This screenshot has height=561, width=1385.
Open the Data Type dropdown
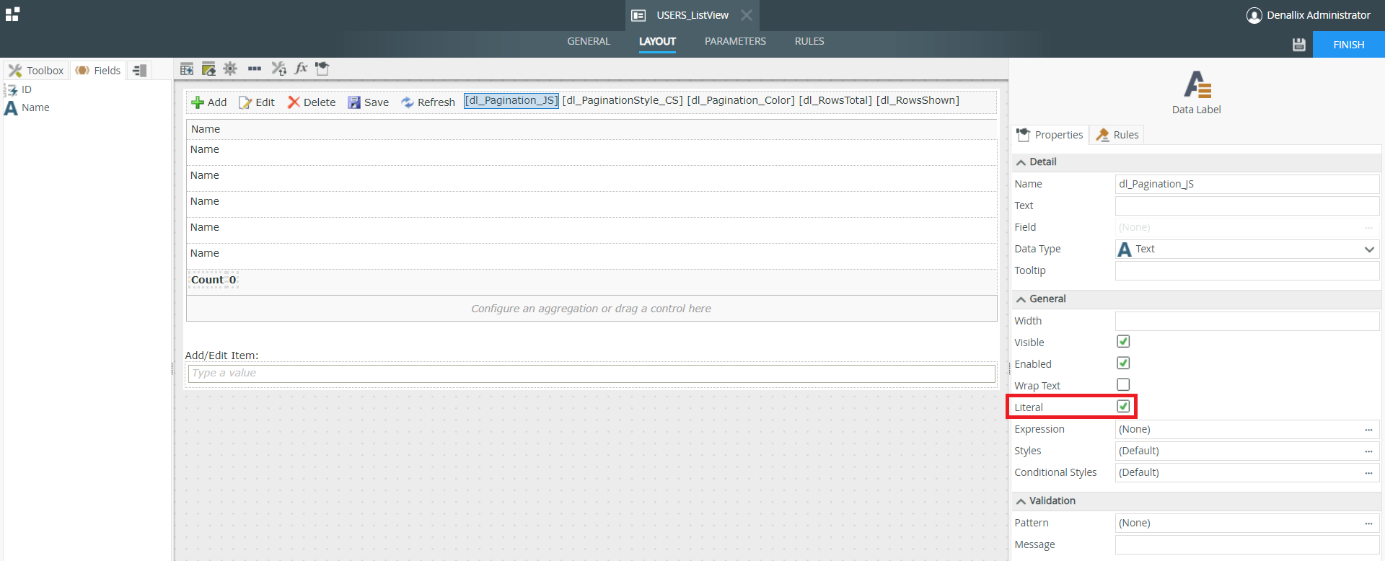pos(1246,249)
